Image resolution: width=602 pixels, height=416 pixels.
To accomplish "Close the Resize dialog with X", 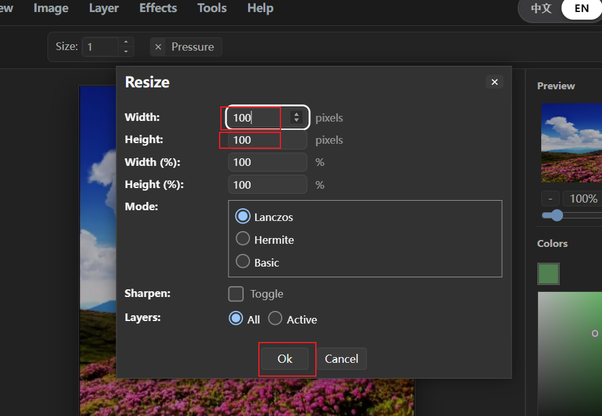I will [494, 82].
